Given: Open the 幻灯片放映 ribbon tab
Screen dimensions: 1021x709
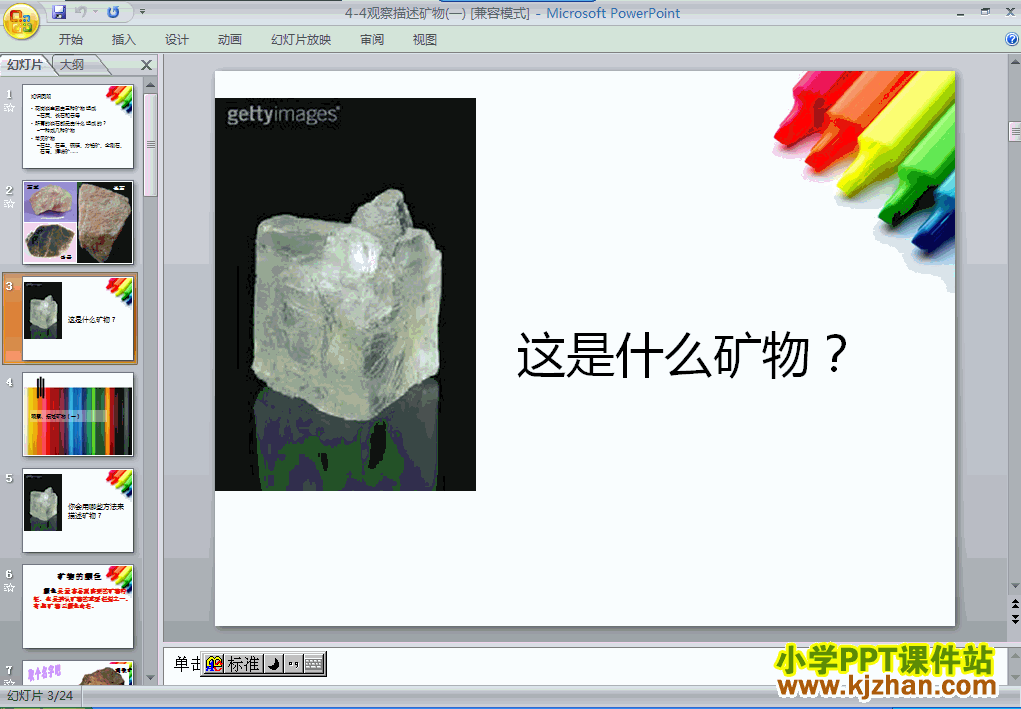Looking at the screenshot, I should [x=301, y=40].
